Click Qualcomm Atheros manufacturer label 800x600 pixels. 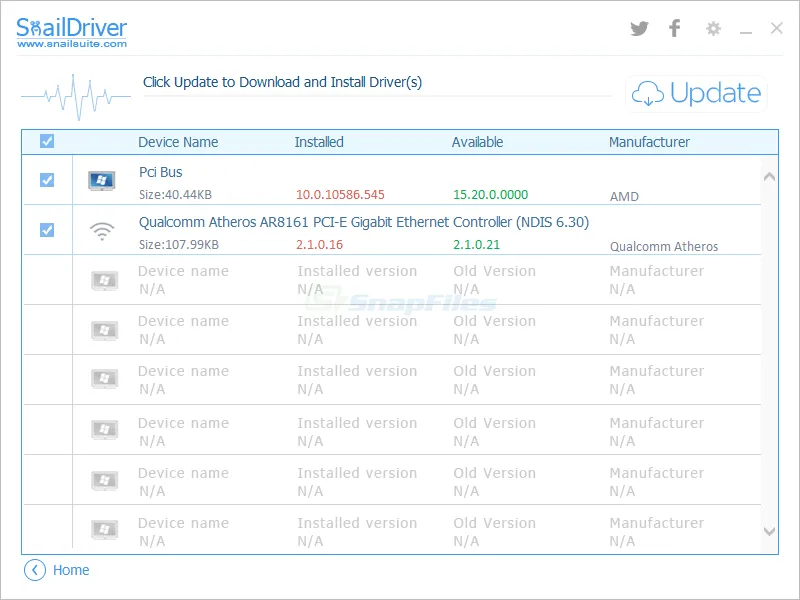(x=664, y=246)
